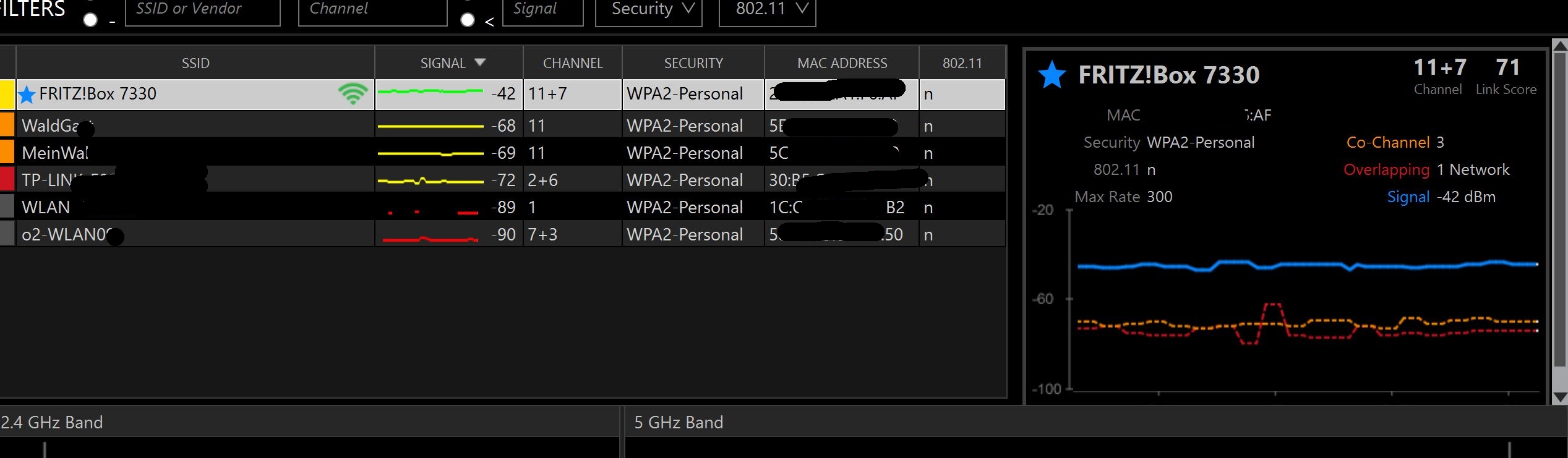The width and height of the screenshot is (1568, 458).
Task: Open the 802.11 filter dropdown
Action: 767,11
